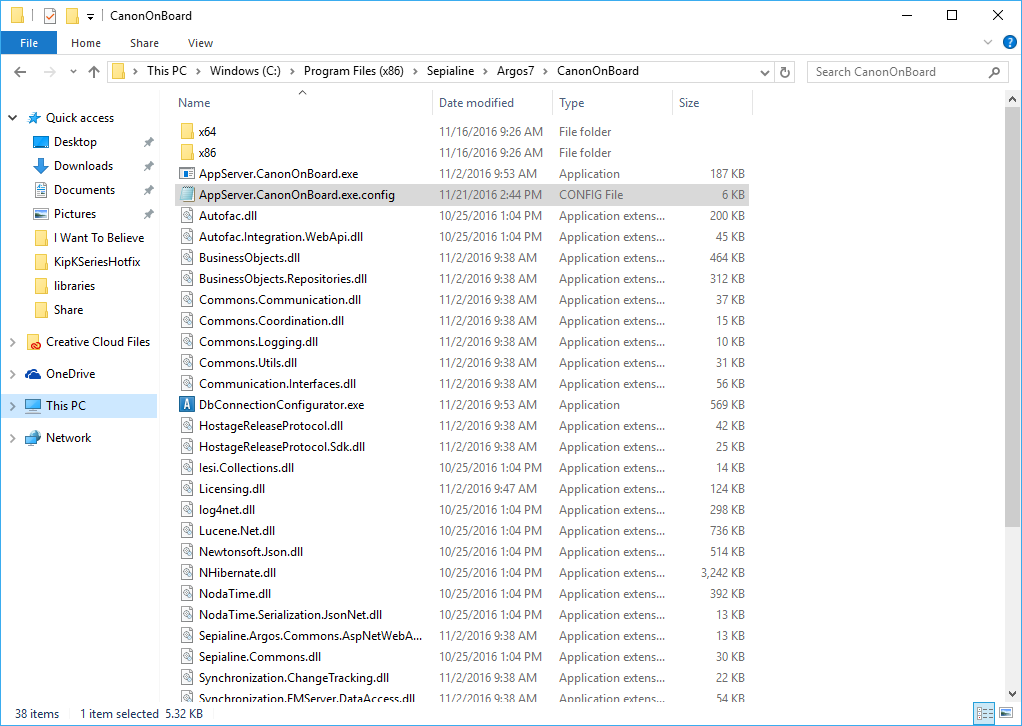Click the Creative Cloud Files icon

pyautogui.click(x=34, y=342)
